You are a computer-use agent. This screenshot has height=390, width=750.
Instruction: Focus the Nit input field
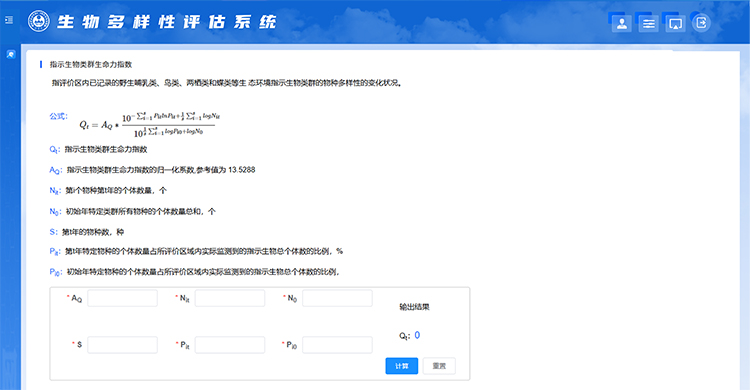point(230,298)
